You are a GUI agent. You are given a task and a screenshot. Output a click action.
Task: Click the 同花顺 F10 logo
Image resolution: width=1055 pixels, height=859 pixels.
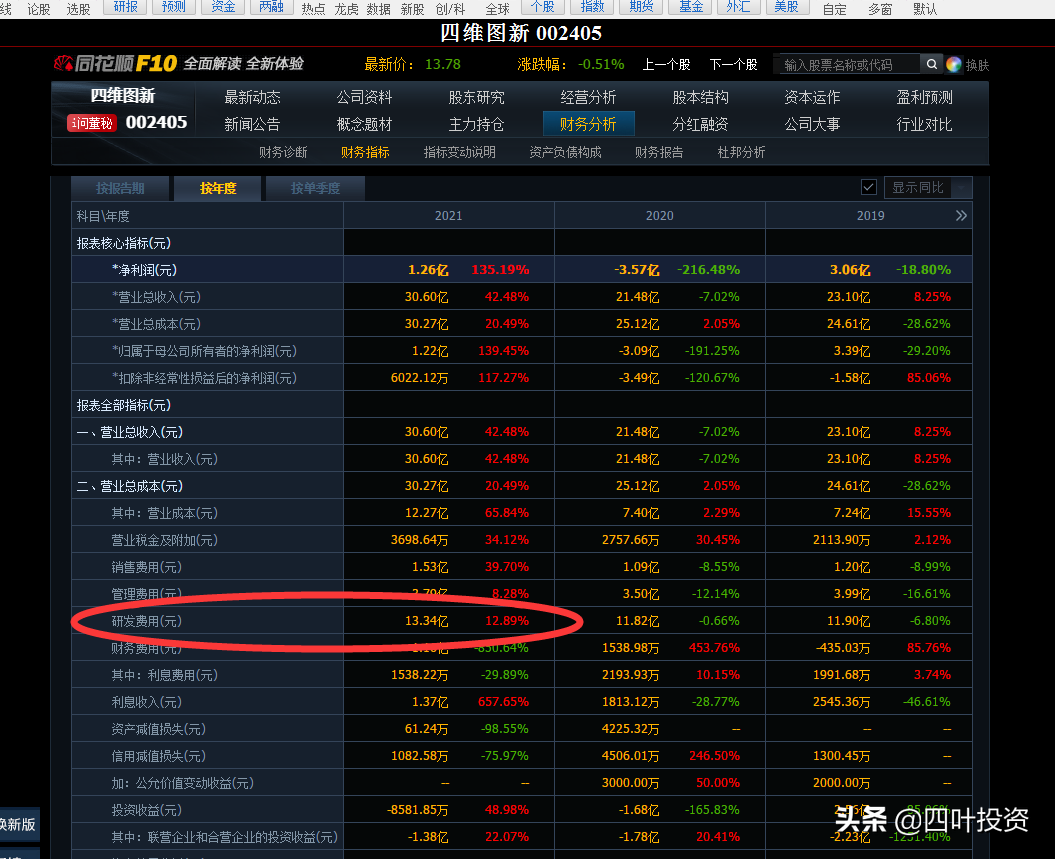coord(116,64)
